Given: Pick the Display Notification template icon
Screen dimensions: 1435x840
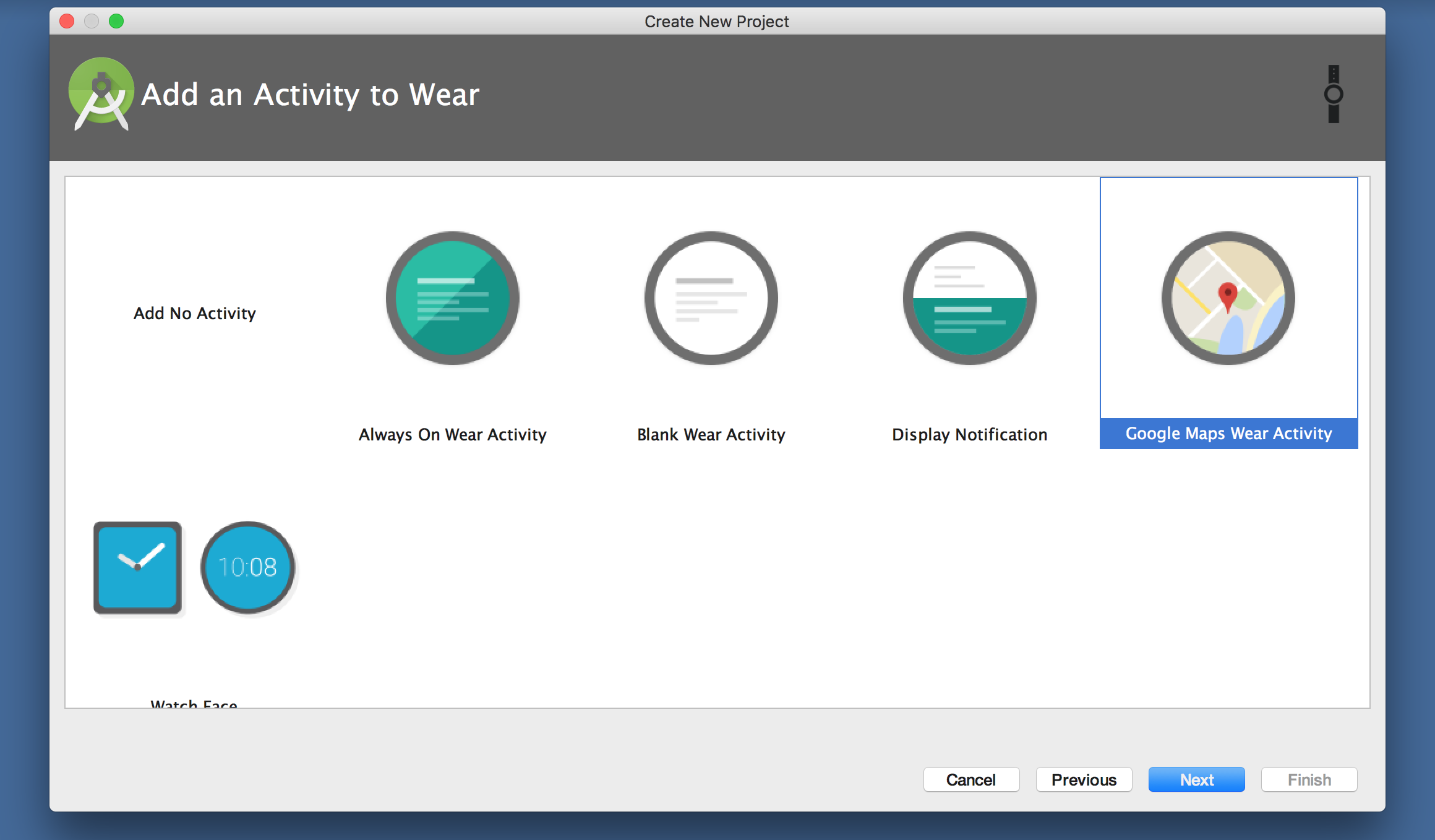Looking at the screenshot, I should 970,298.
